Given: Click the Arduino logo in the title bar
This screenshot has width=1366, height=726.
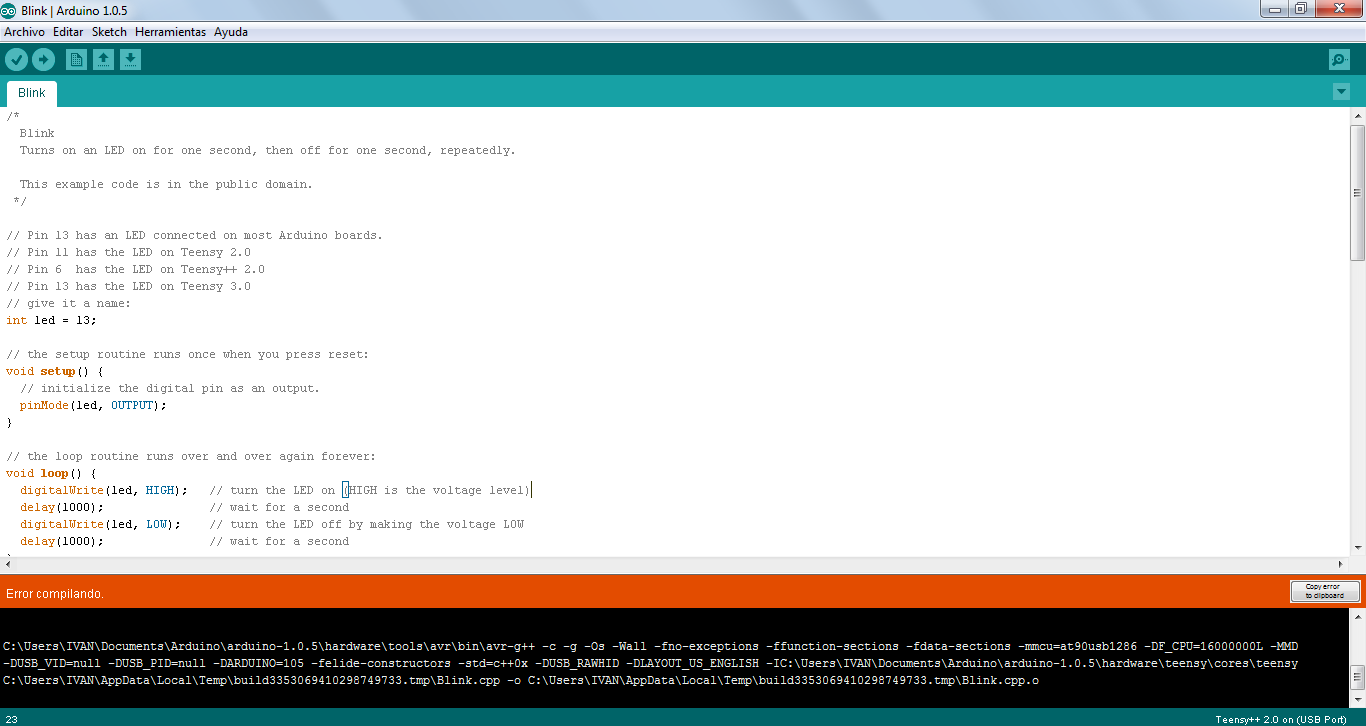Looking at the screenshot, I should pos(10,9).
